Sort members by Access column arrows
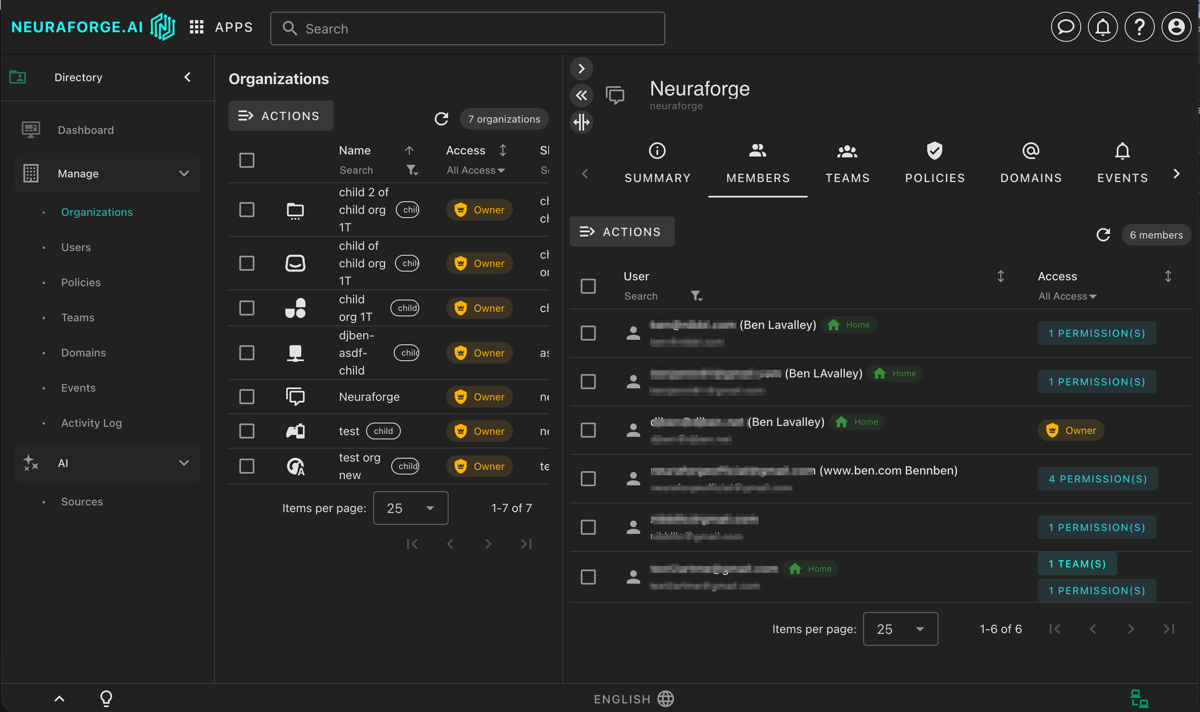This screenshot has width=1200, height=712. (1168, 276)
